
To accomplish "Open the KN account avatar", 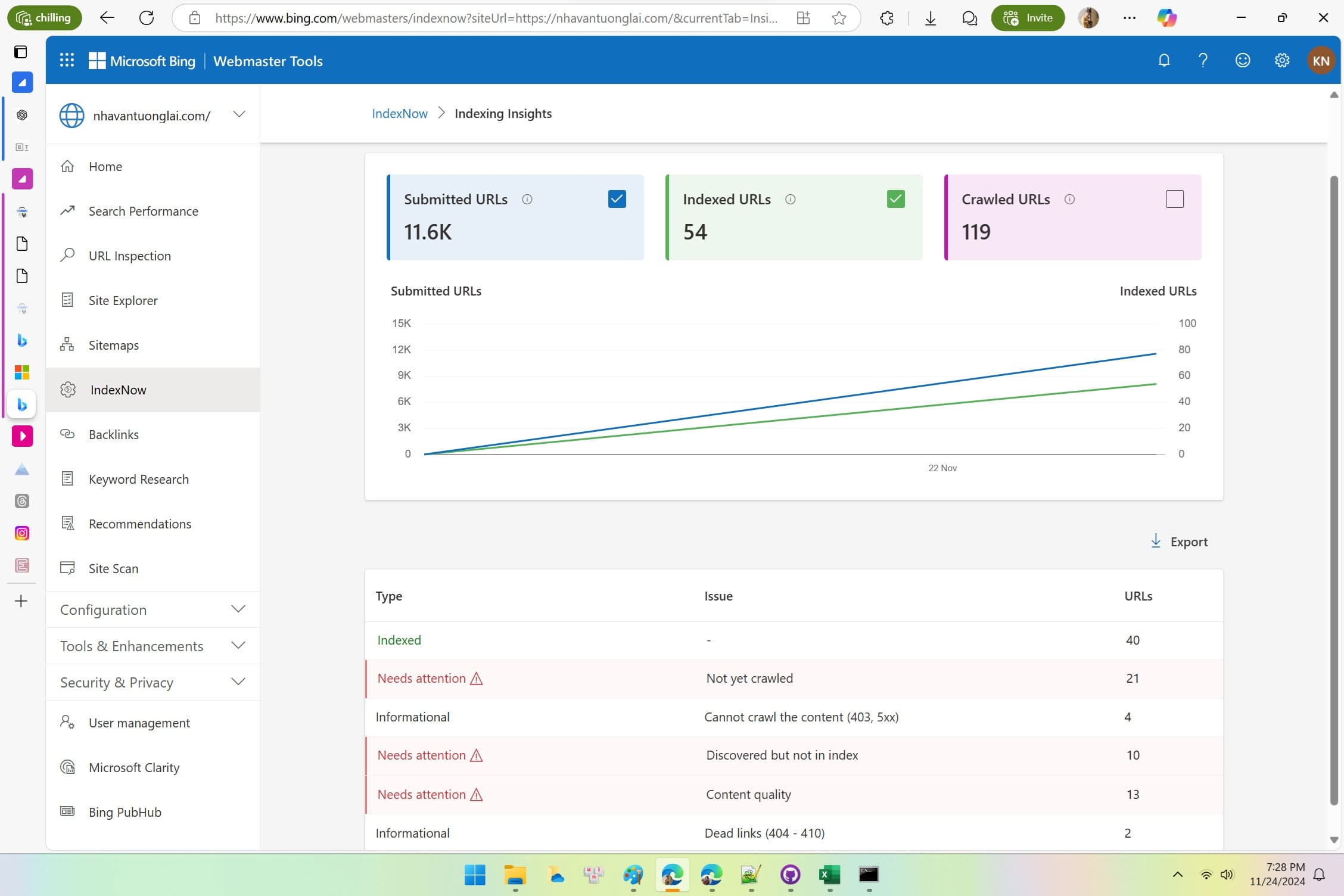I will [1321, 60].
